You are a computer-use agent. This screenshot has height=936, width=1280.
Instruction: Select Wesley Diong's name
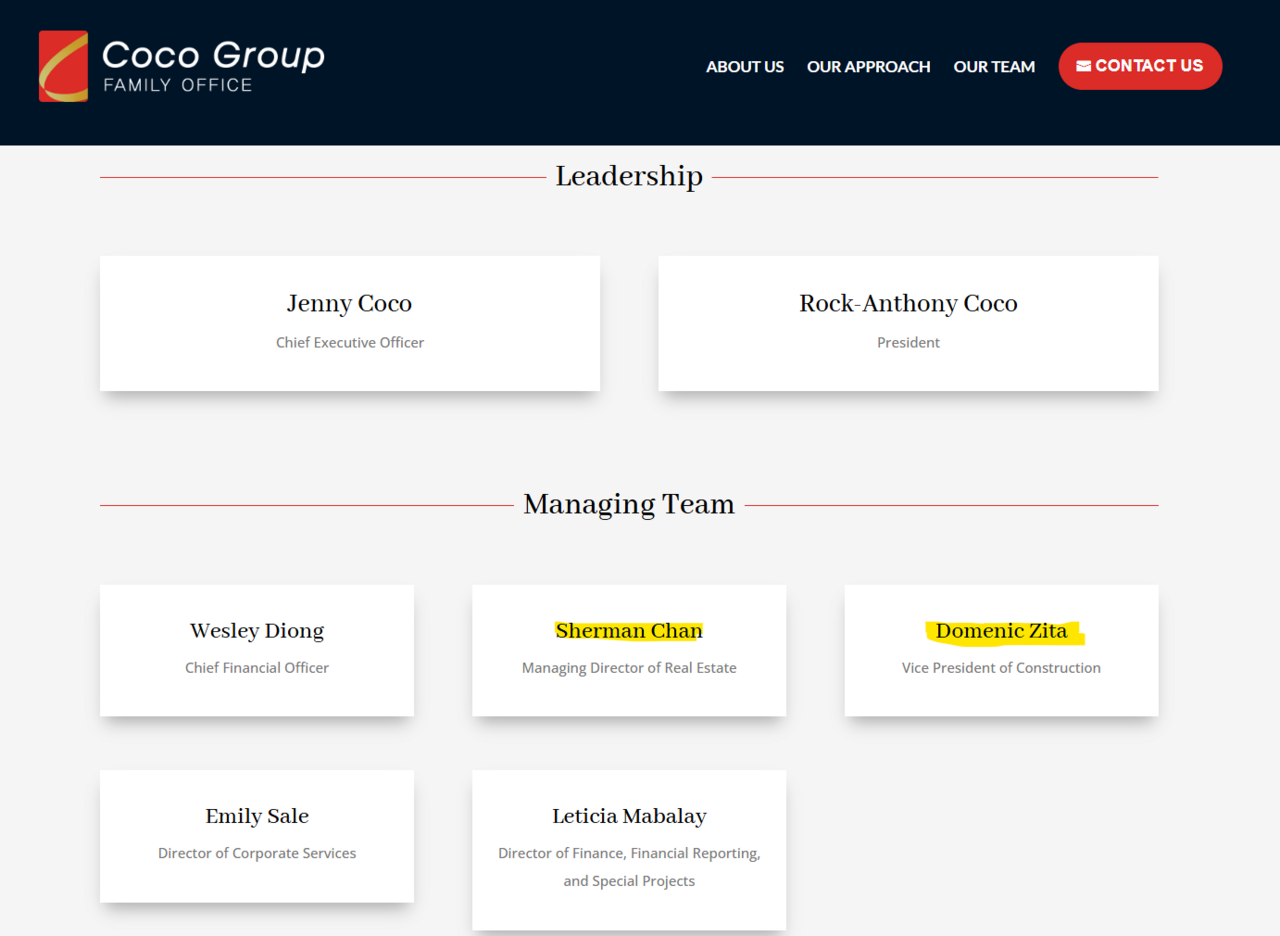[257, 631]
